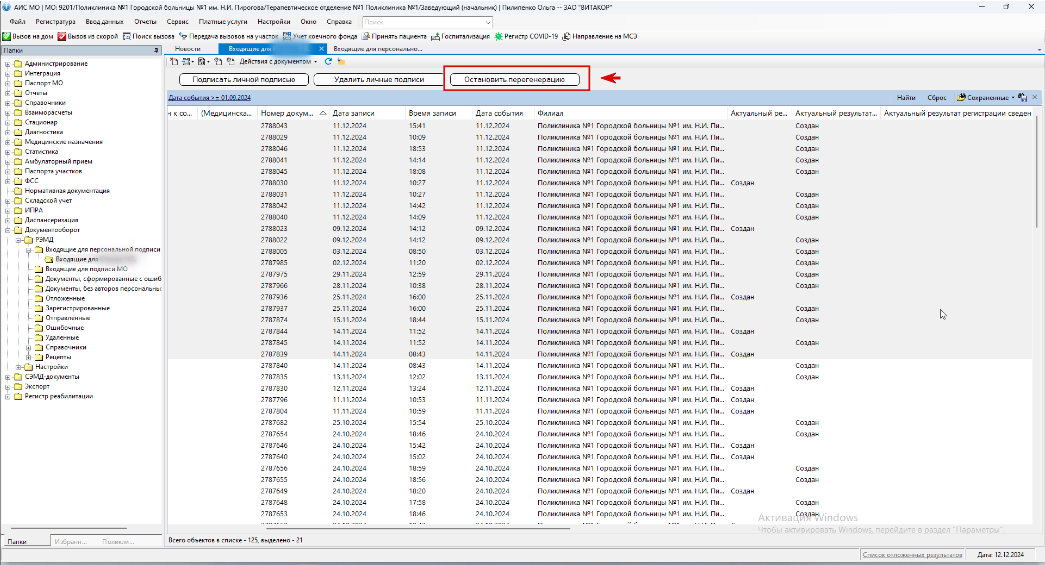
Task: Click the yellow folder icon beside refresh
Action: (341, 61)
